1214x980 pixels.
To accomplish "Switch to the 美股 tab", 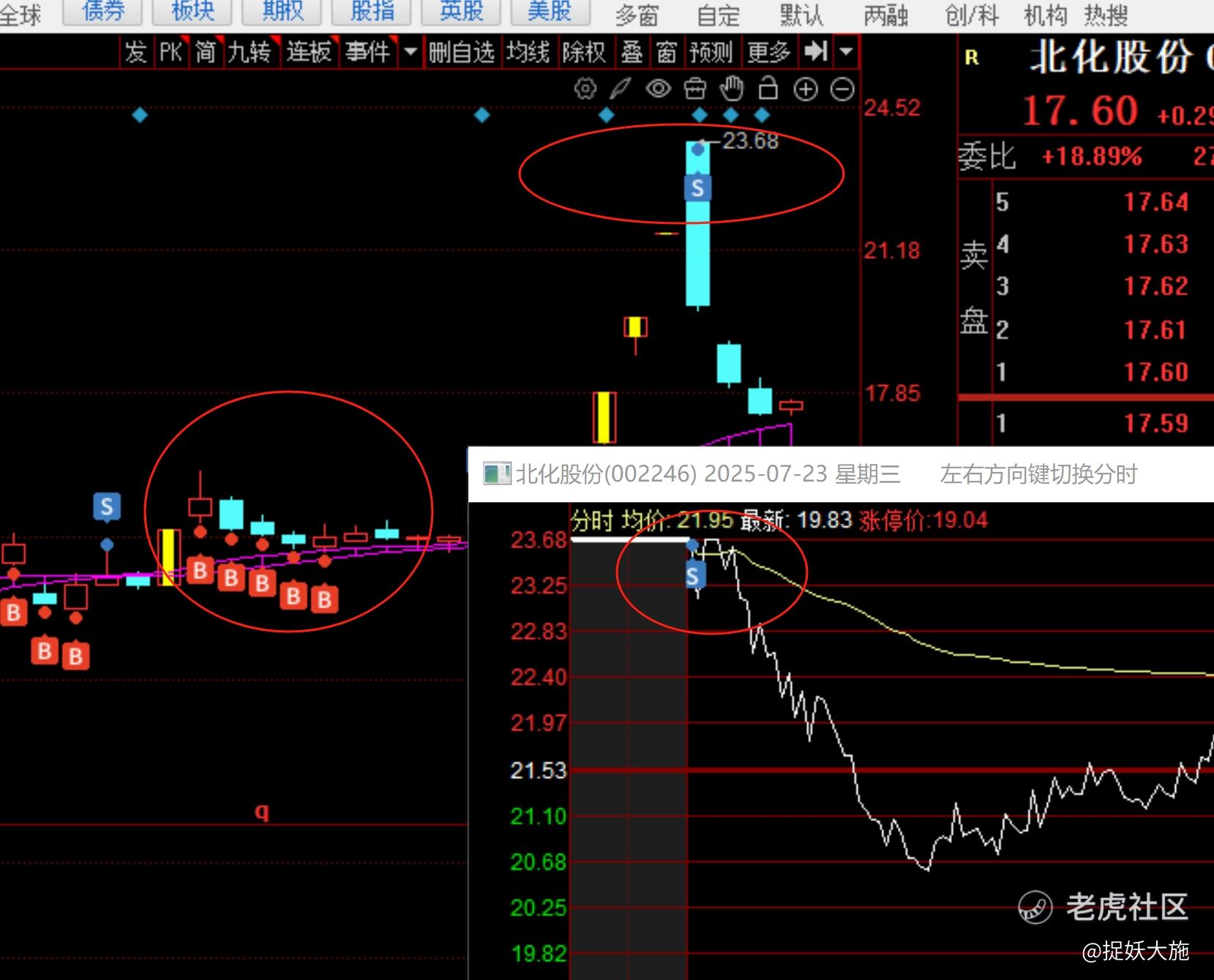I will pos(550,11).
